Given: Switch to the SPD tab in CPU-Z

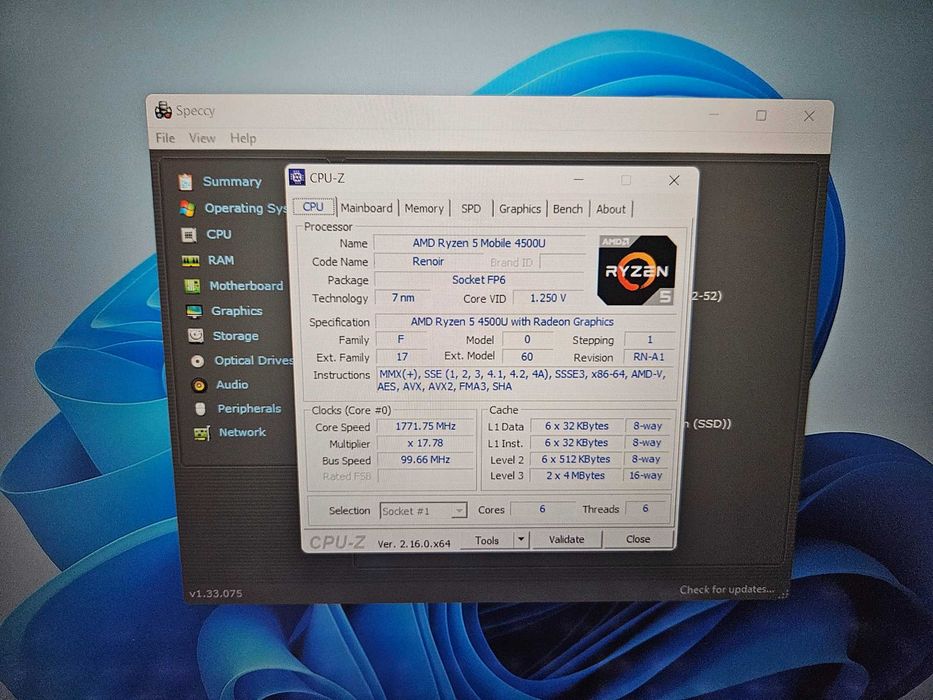Looking at the screenshot, I should click(471, 209).
